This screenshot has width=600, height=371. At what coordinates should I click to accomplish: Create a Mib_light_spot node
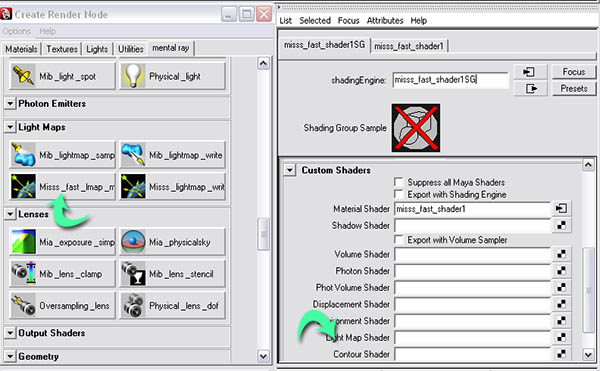[x=62, y=76]
